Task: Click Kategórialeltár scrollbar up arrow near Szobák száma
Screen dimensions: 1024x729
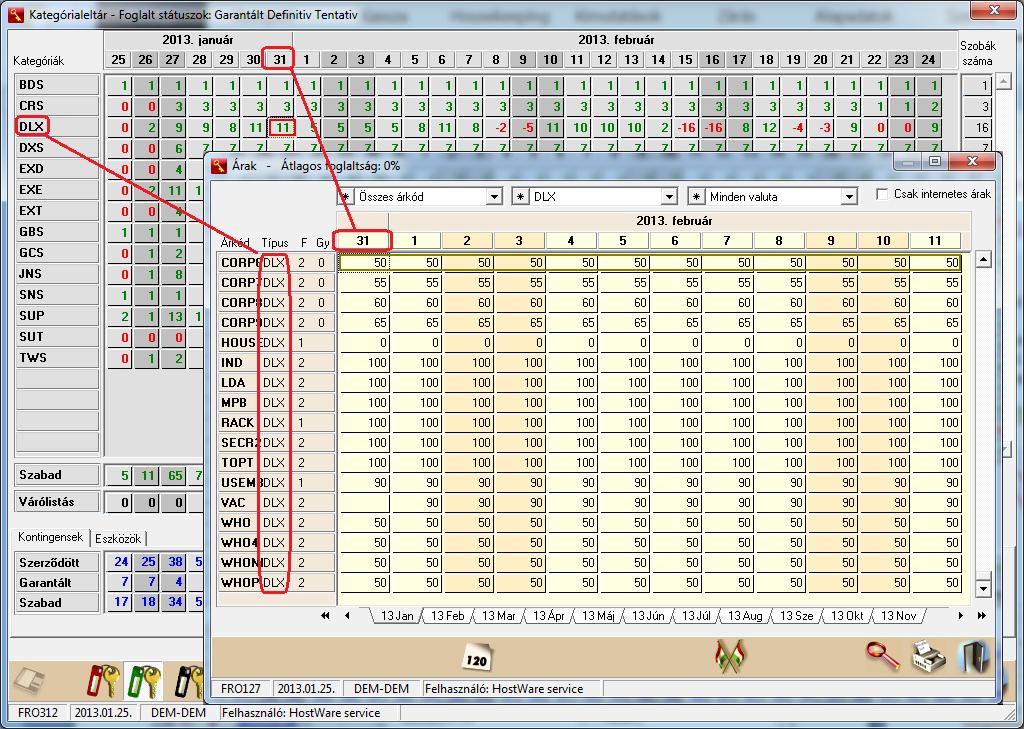Action: tap(1004, 82)
